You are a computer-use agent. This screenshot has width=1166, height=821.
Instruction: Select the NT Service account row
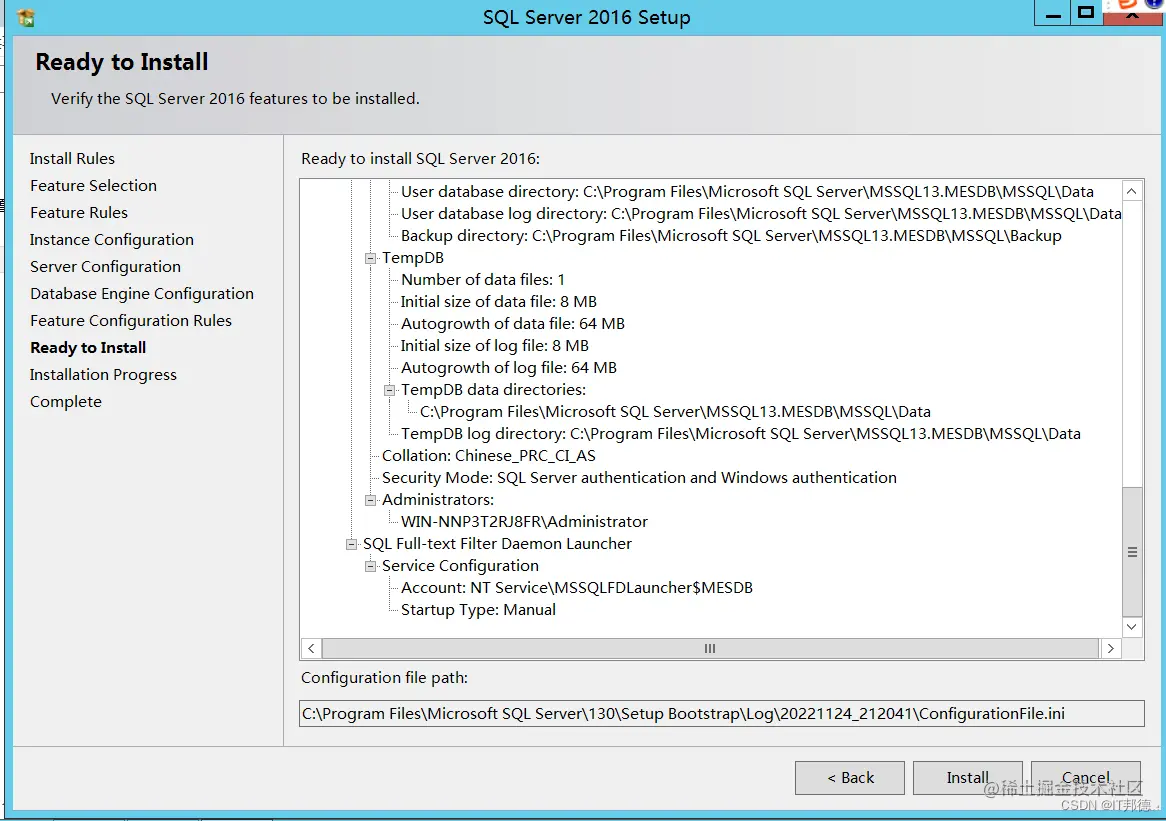click(577, 587)
